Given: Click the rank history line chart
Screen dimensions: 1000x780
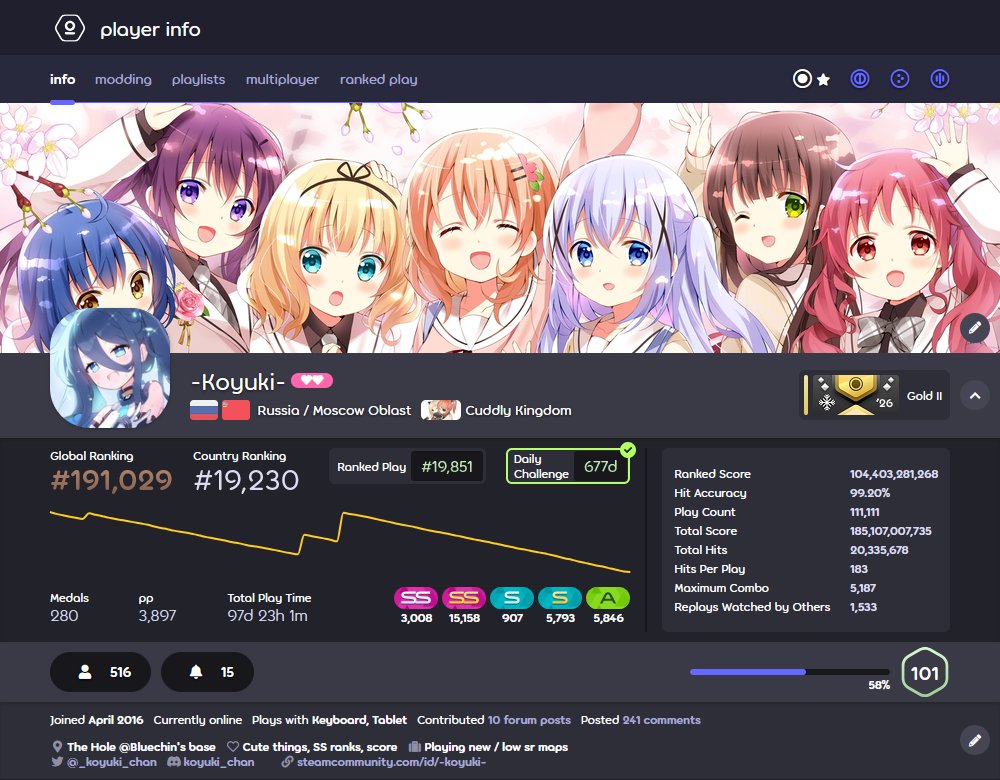Looking at the screenshot, I should [x=340, y=541].
